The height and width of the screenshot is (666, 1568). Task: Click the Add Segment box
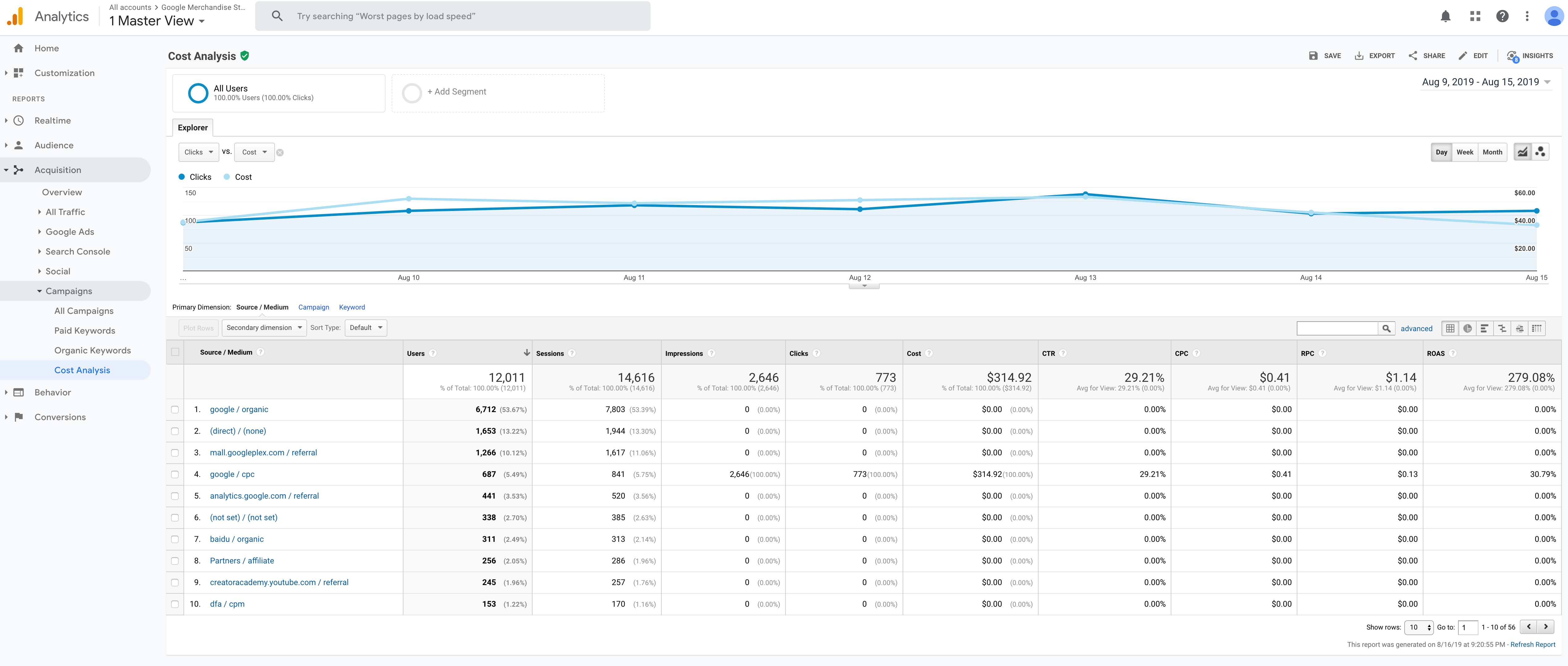point(498,93)
